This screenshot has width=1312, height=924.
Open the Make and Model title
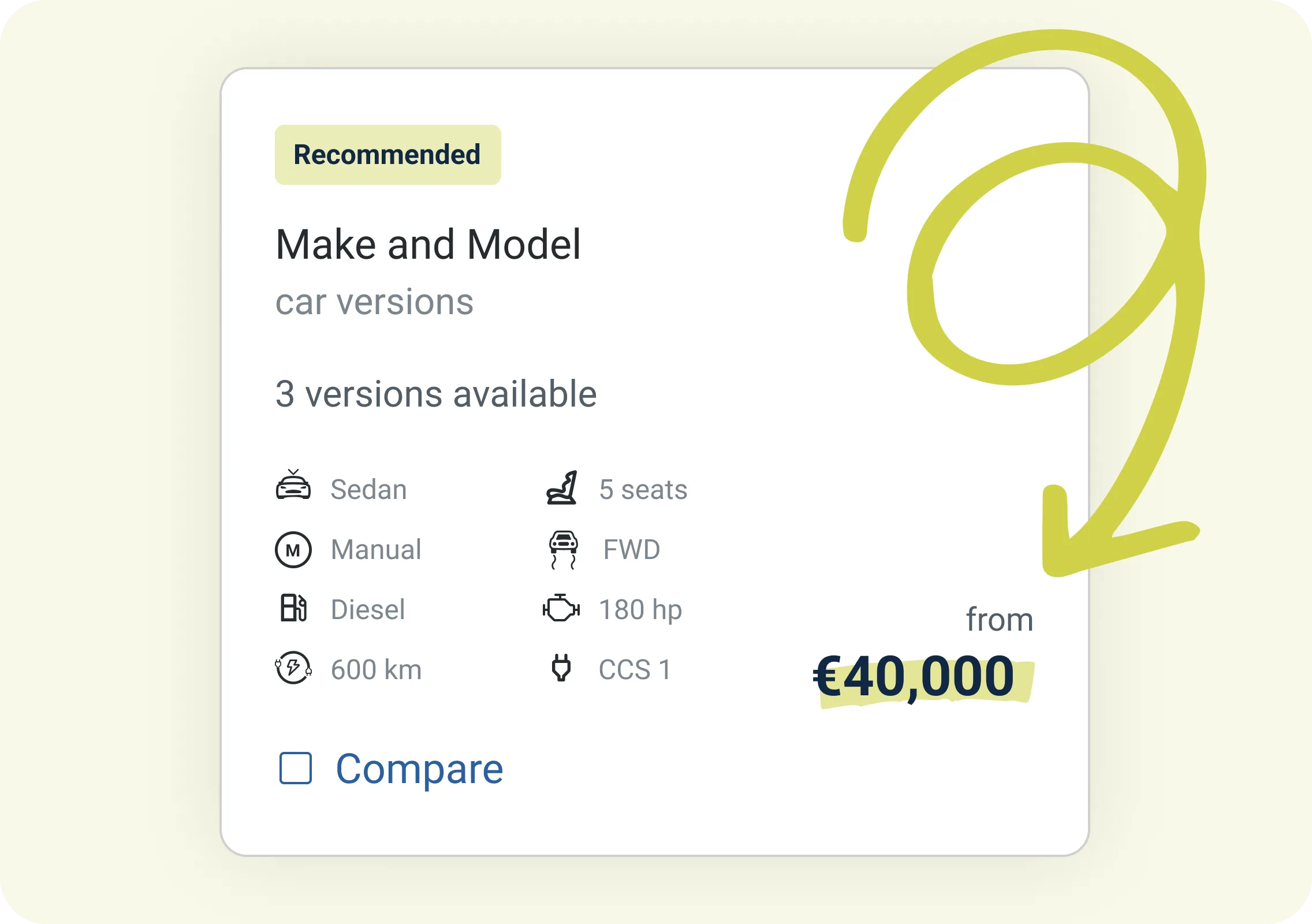pos(428,244)
